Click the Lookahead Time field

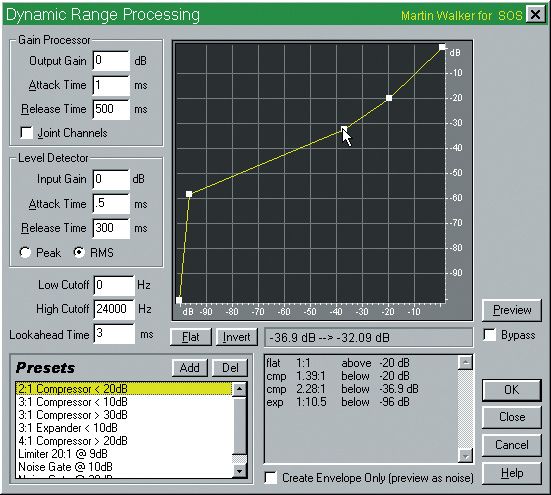point(114,334)
